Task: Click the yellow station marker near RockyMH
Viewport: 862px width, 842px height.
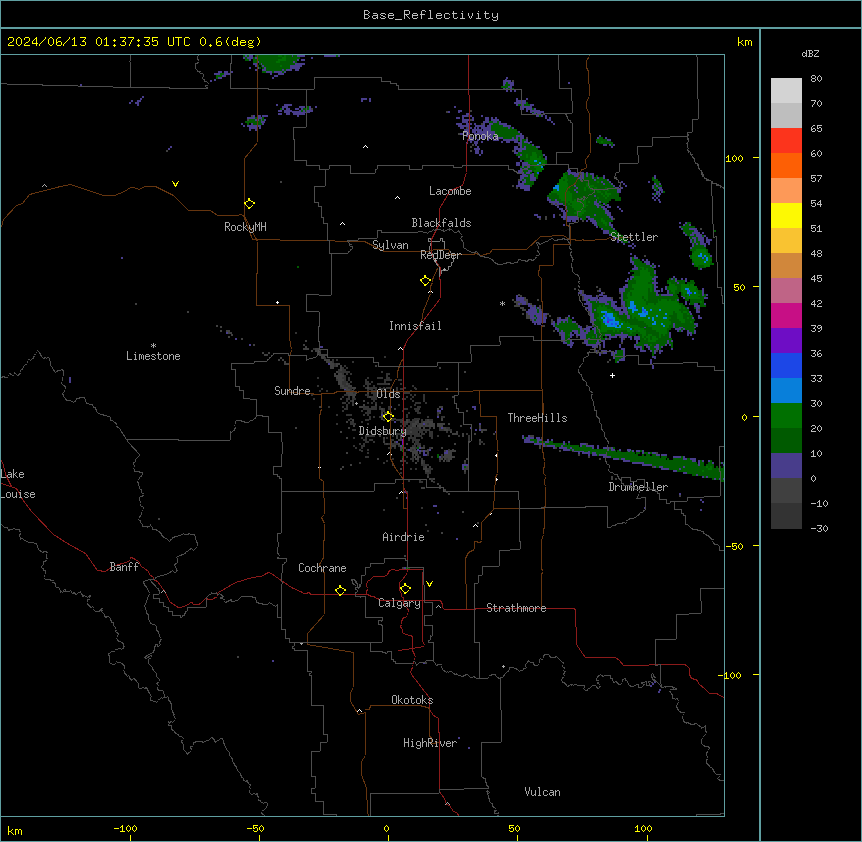Action: [249, 203]
